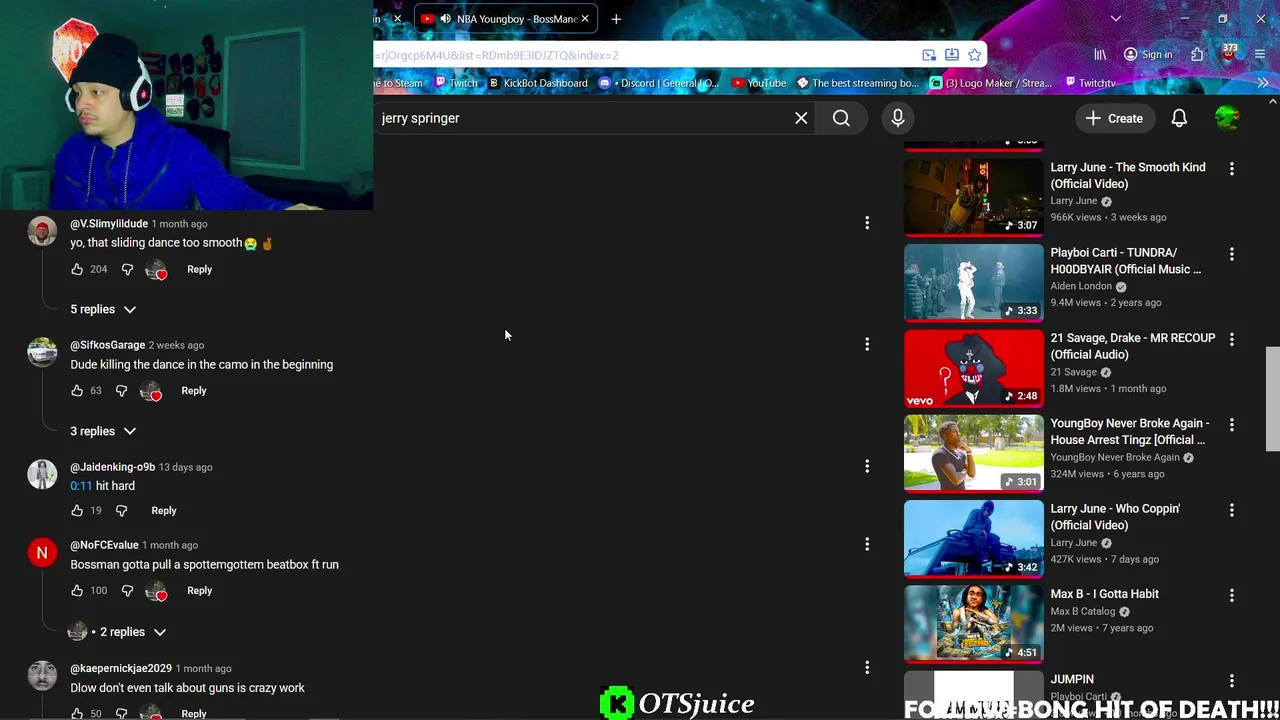Visit @SifkosGarage channel name

[107, 345]
